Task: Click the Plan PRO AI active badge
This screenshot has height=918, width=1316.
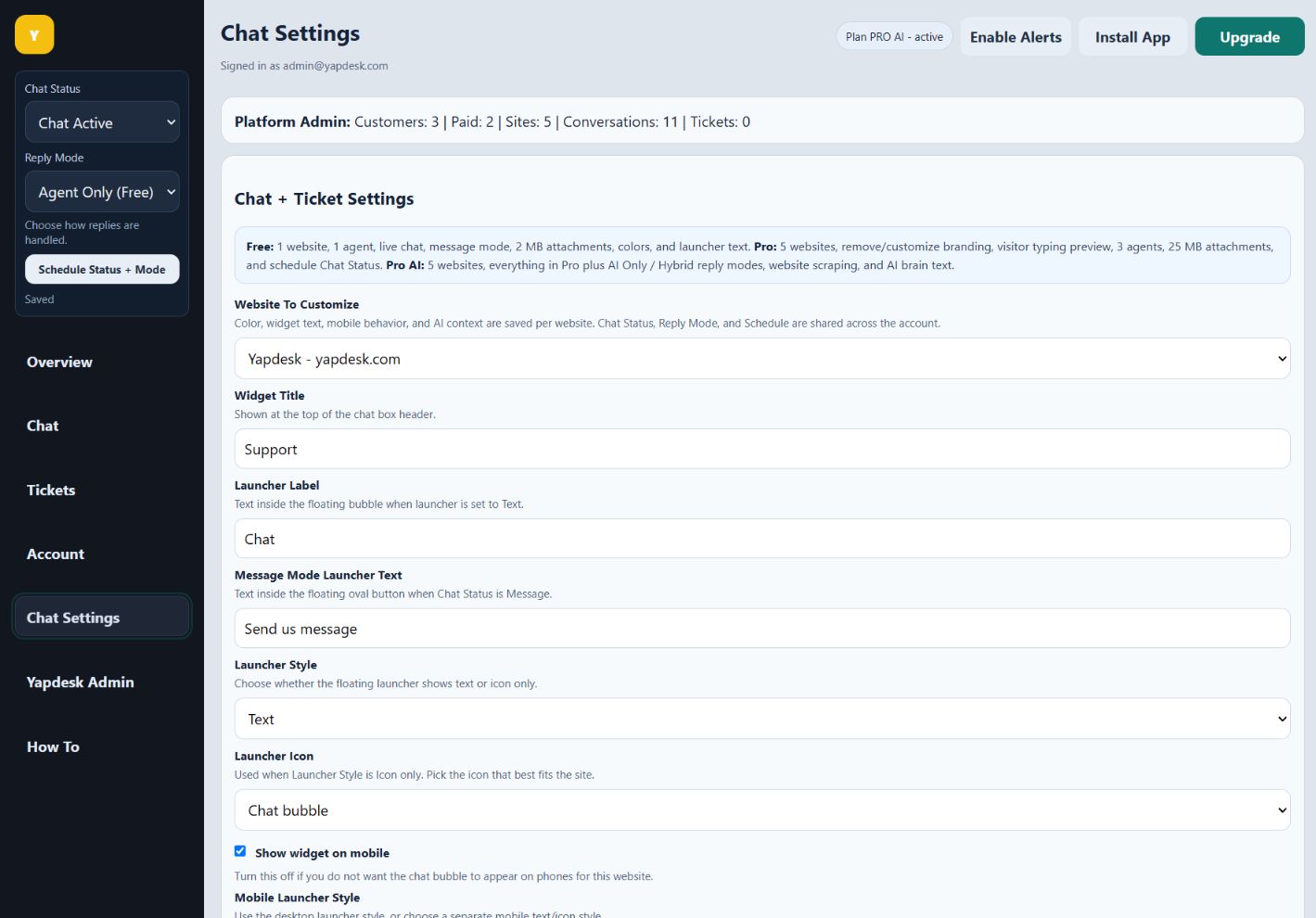Action: pos(894,37)
